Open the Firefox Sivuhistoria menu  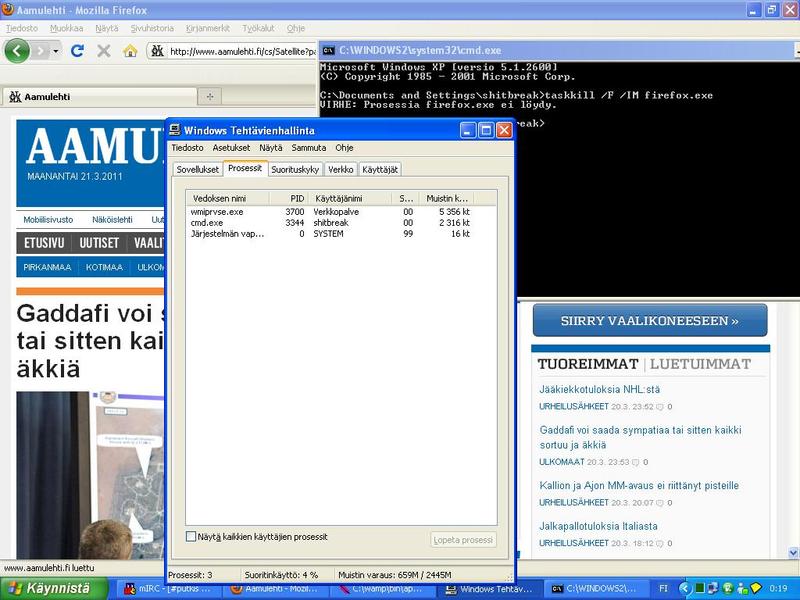click(x=152, y=29)
